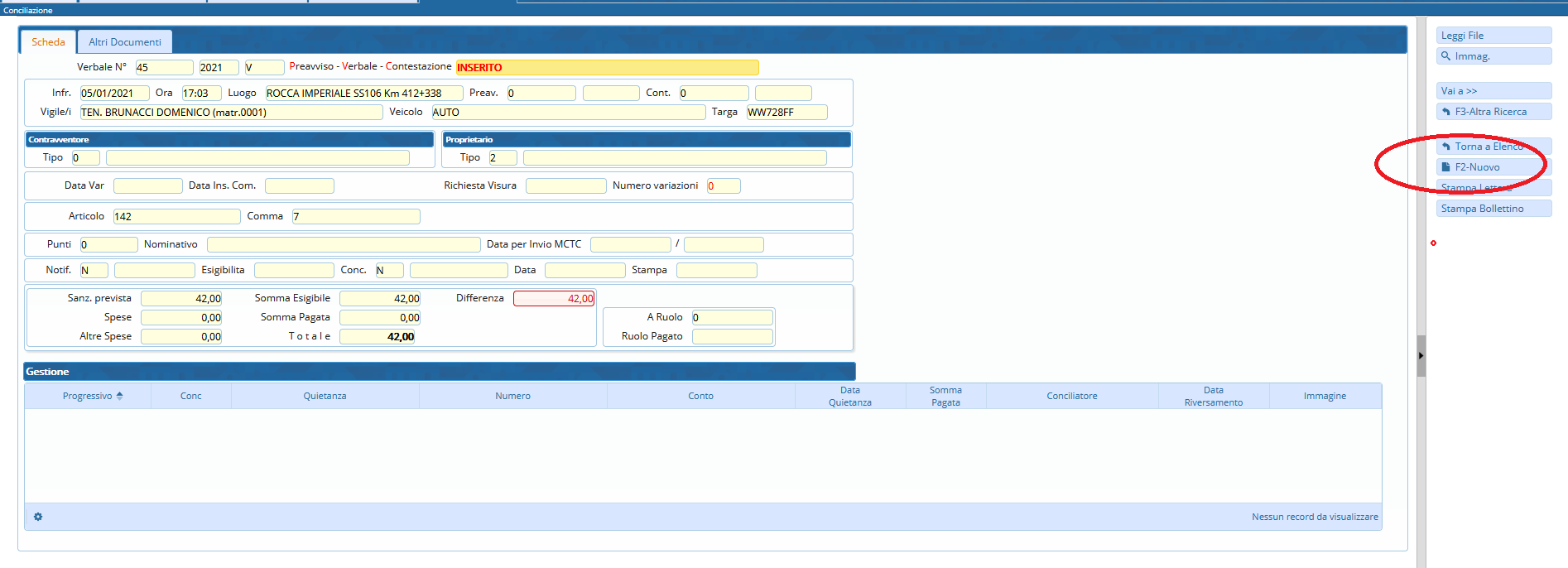Click the Differenza amount field
The width and height of the screenshot is (1568, 568).
[554, 299]
